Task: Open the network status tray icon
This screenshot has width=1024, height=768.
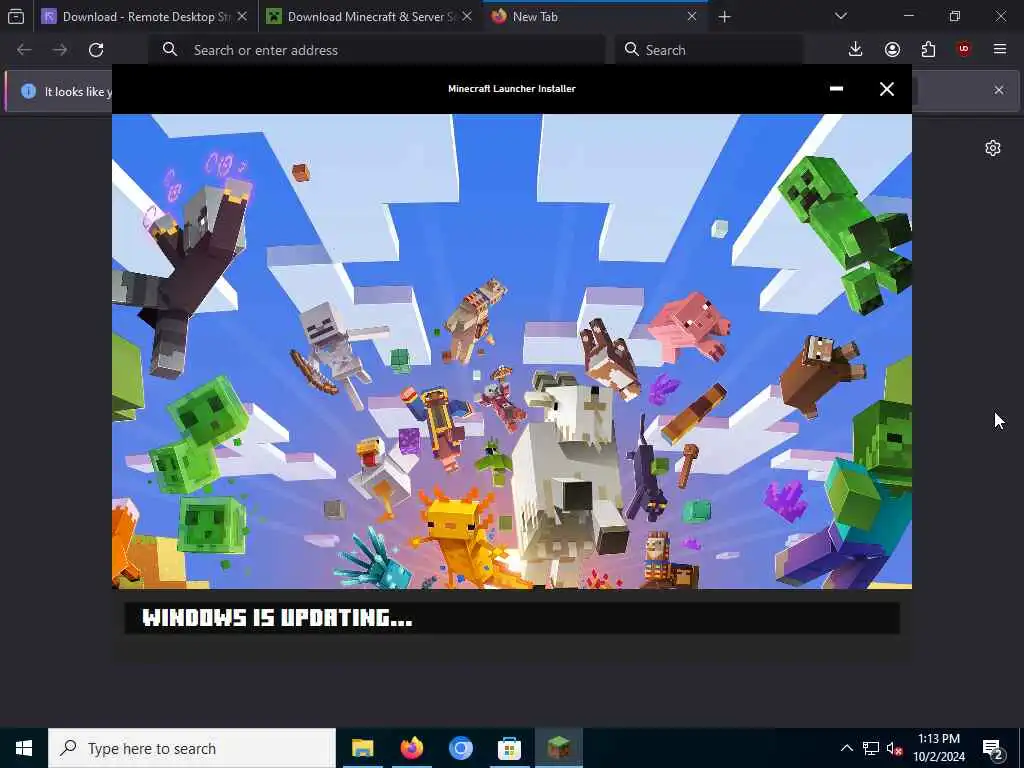Action: tap(871, 748)
